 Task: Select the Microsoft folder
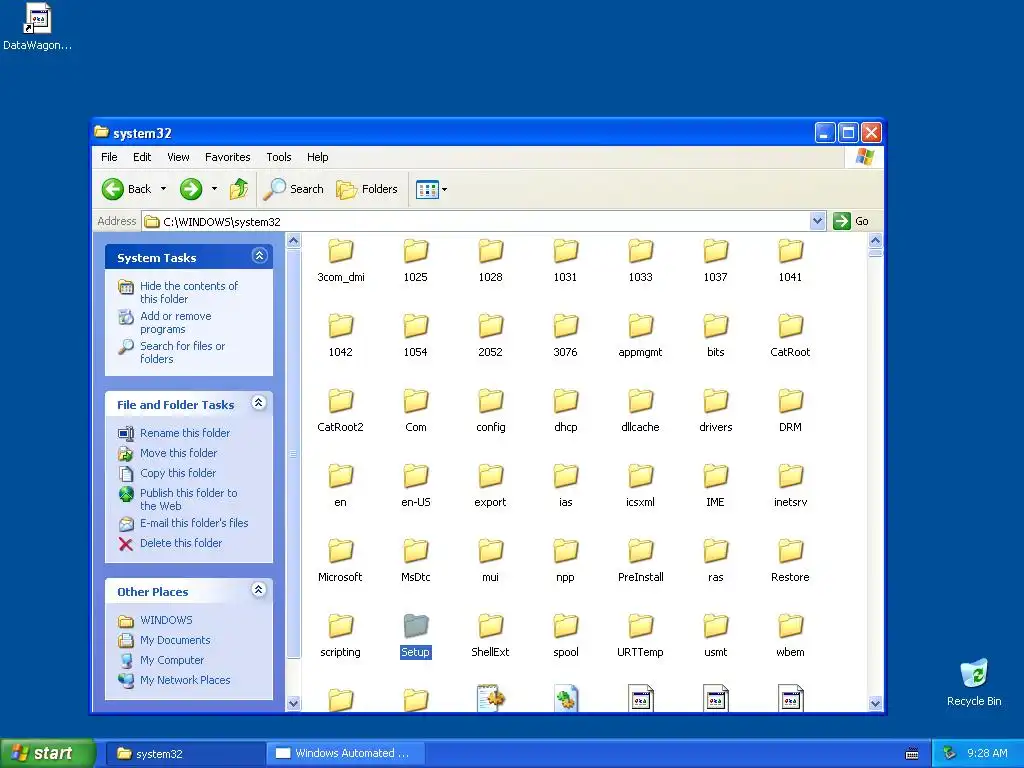[x=340, y=560]
